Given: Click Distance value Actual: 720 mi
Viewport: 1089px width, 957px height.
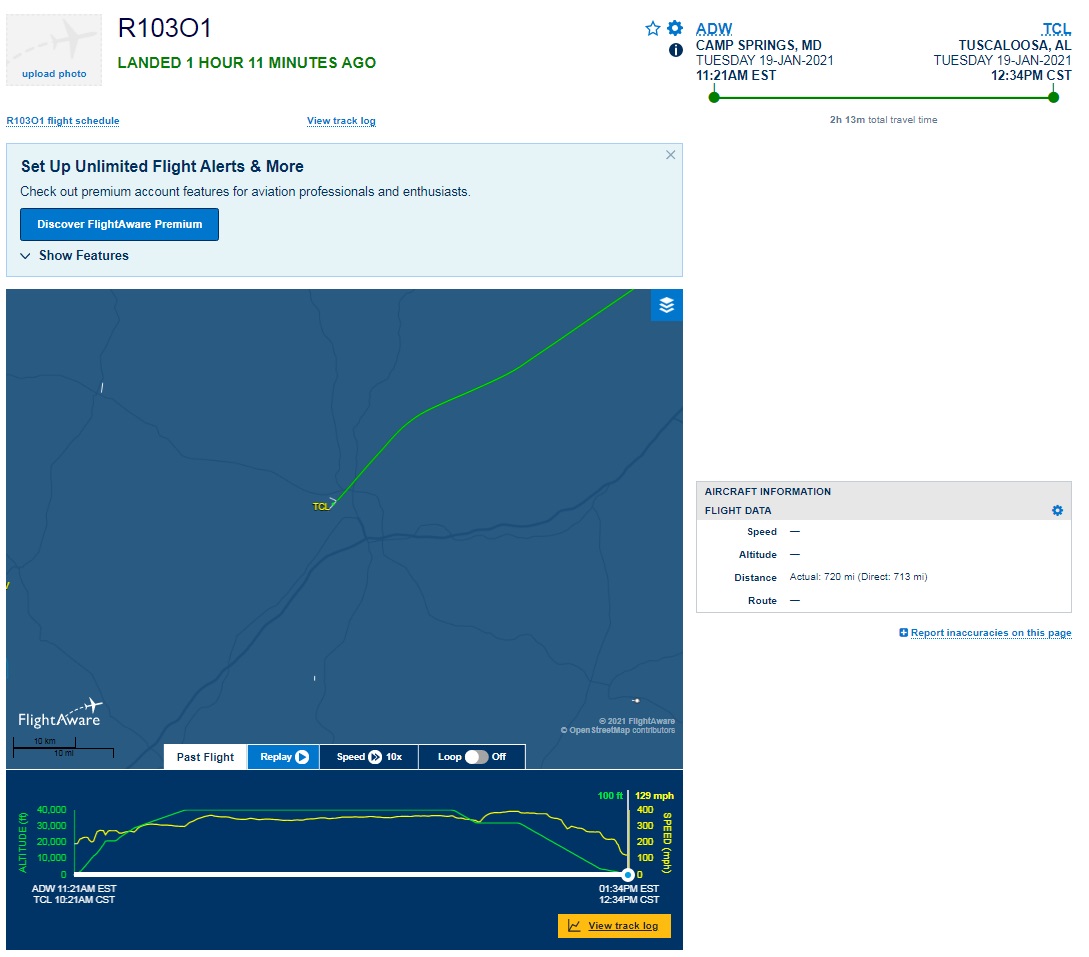Looking at the screenshot, I should tap(858, 577).
